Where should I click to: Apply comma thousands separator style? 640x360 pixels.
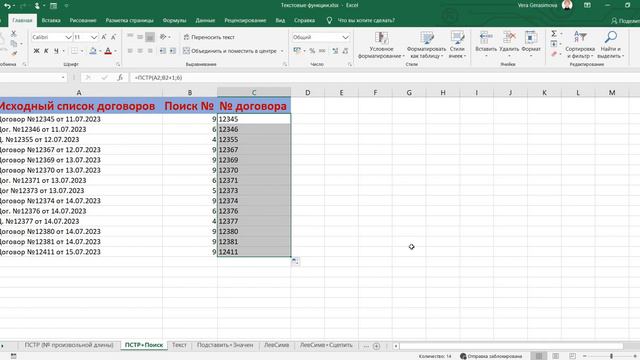[x=322, y=51]
